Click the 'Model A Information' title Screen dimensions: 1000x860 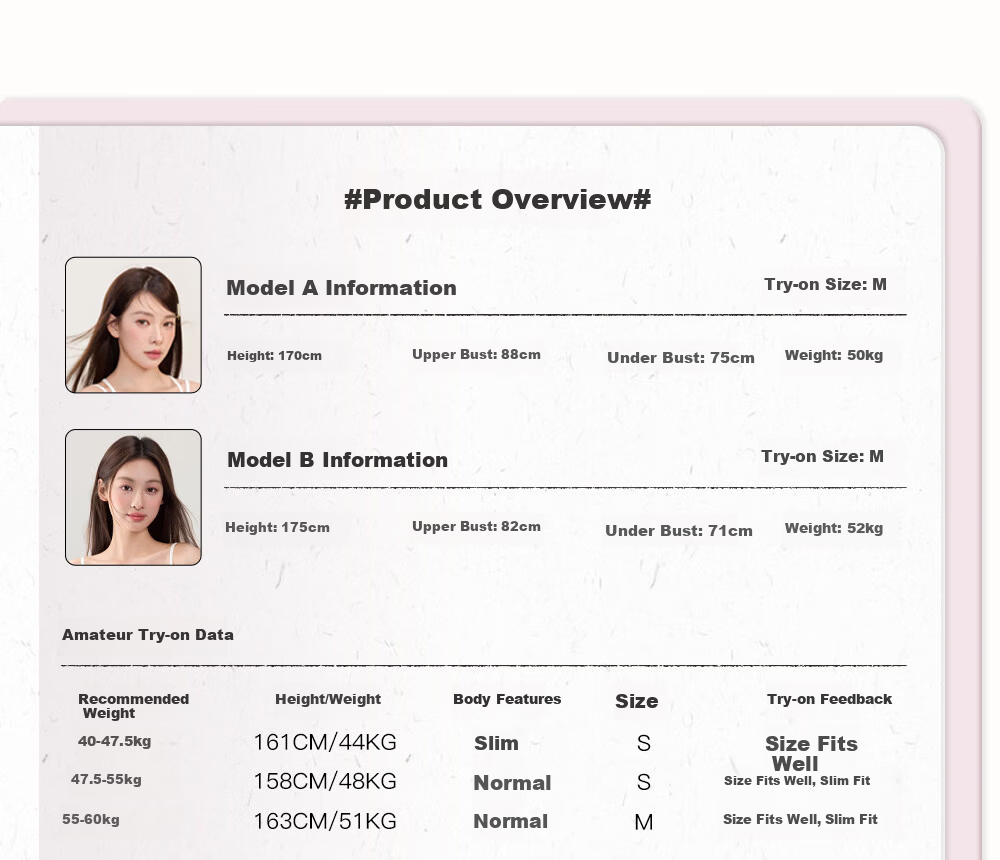pyautogui.click(x=341, y=288)
